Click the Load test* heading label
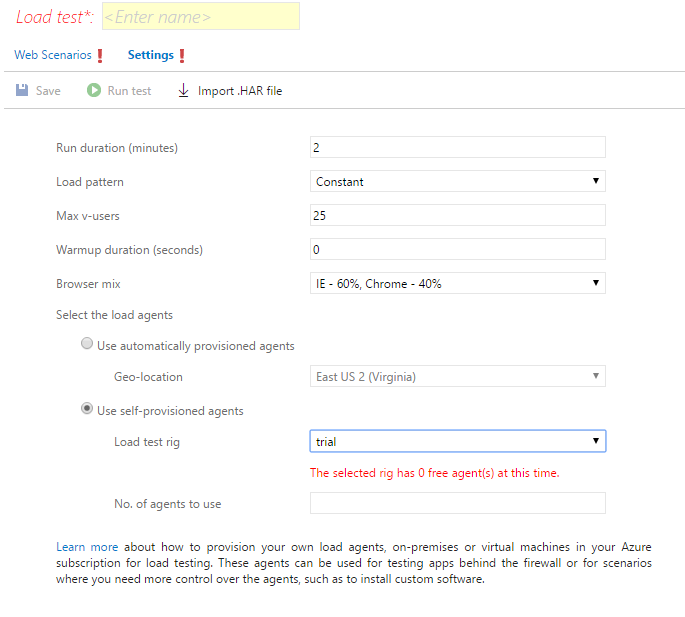 click(x=55, y=17)
